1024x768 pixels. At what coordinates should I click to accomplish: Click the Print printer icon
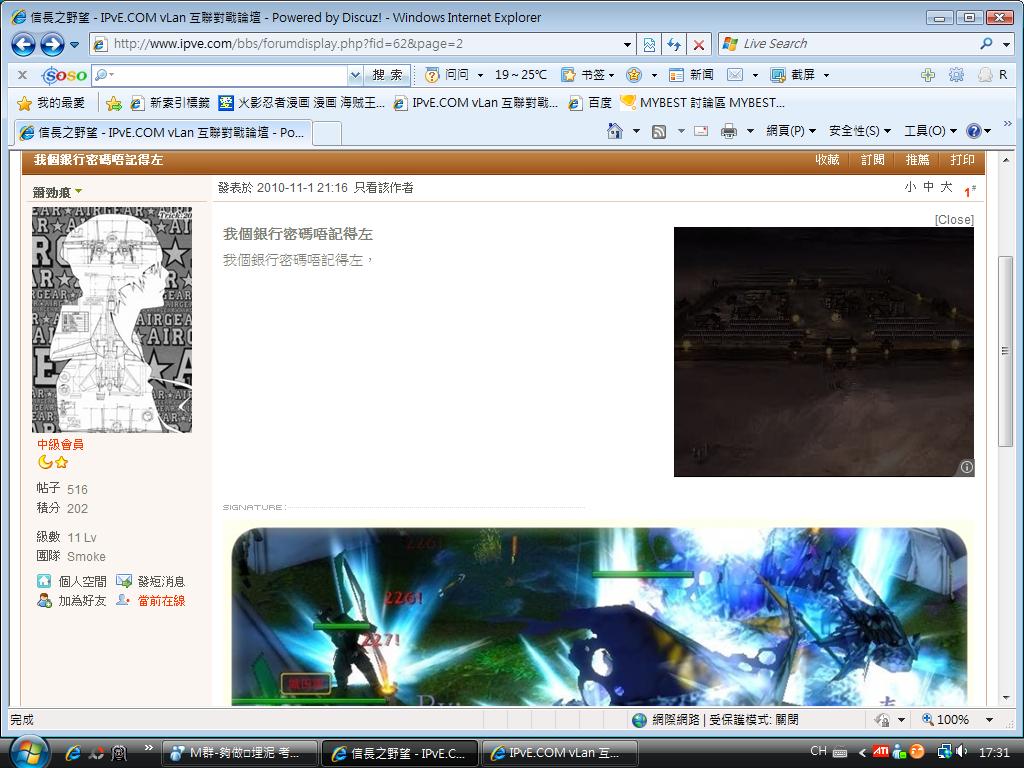click(729, 131)
